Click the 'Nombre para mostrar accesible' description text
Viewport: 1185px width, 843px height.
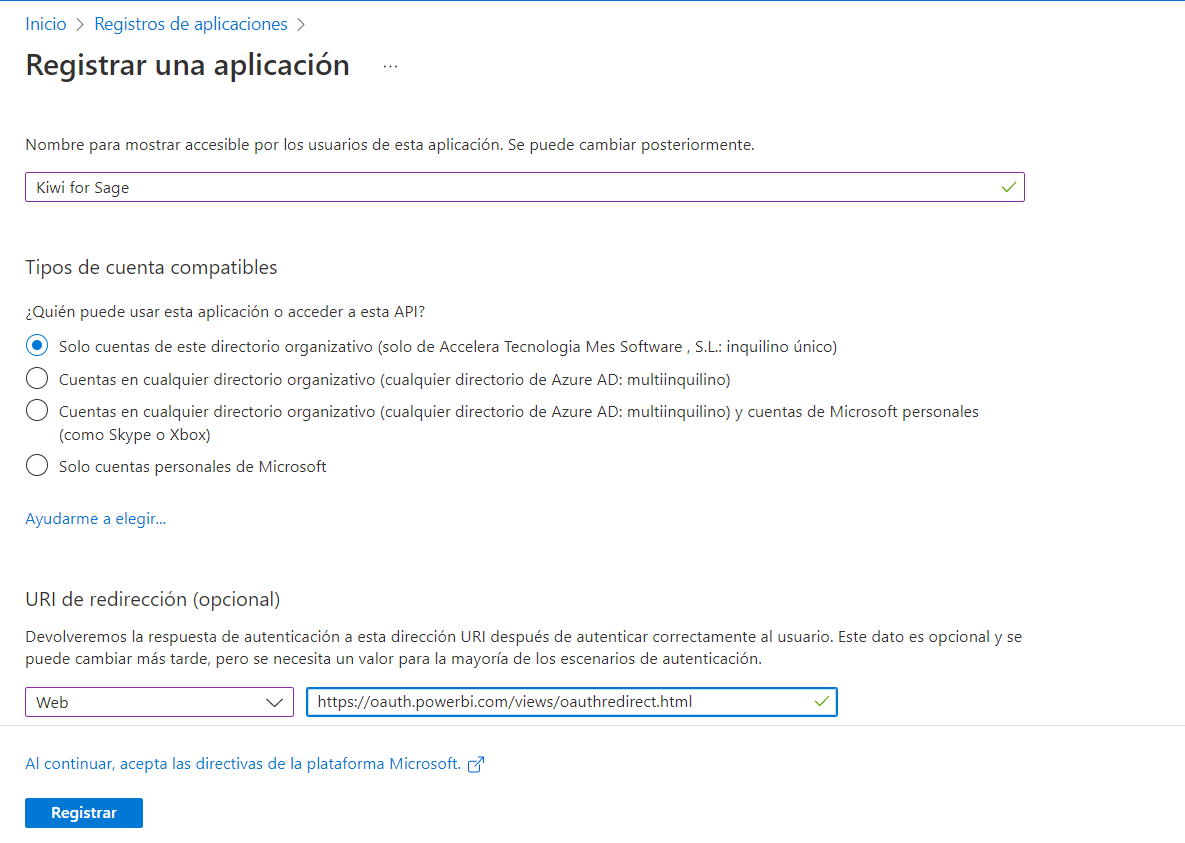tap(390, 144)
